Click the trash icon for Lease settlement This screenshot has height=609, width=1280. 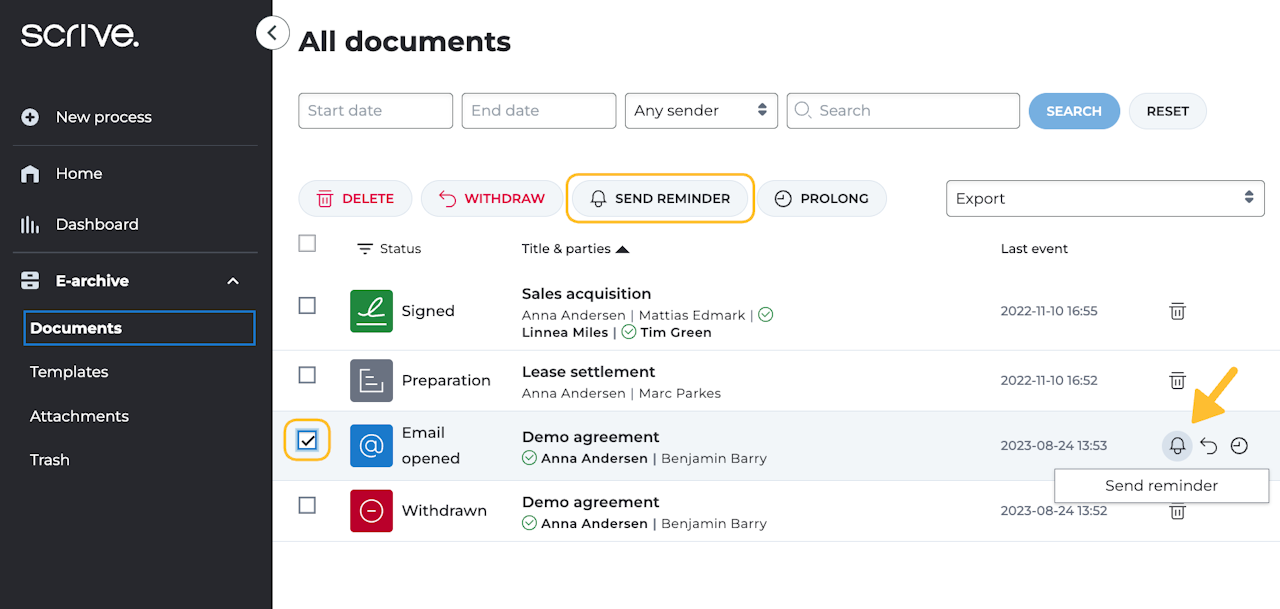[x=1177, y=380]
